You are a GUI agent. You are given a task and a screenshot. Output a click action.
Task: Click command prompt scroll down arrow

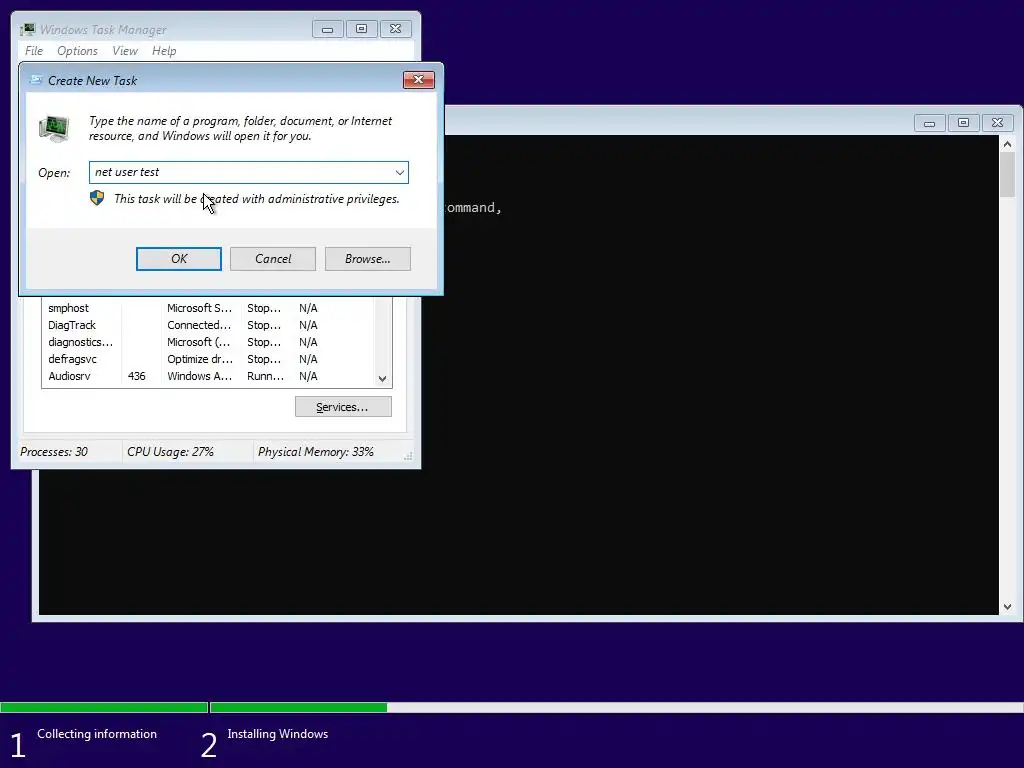1007,607
